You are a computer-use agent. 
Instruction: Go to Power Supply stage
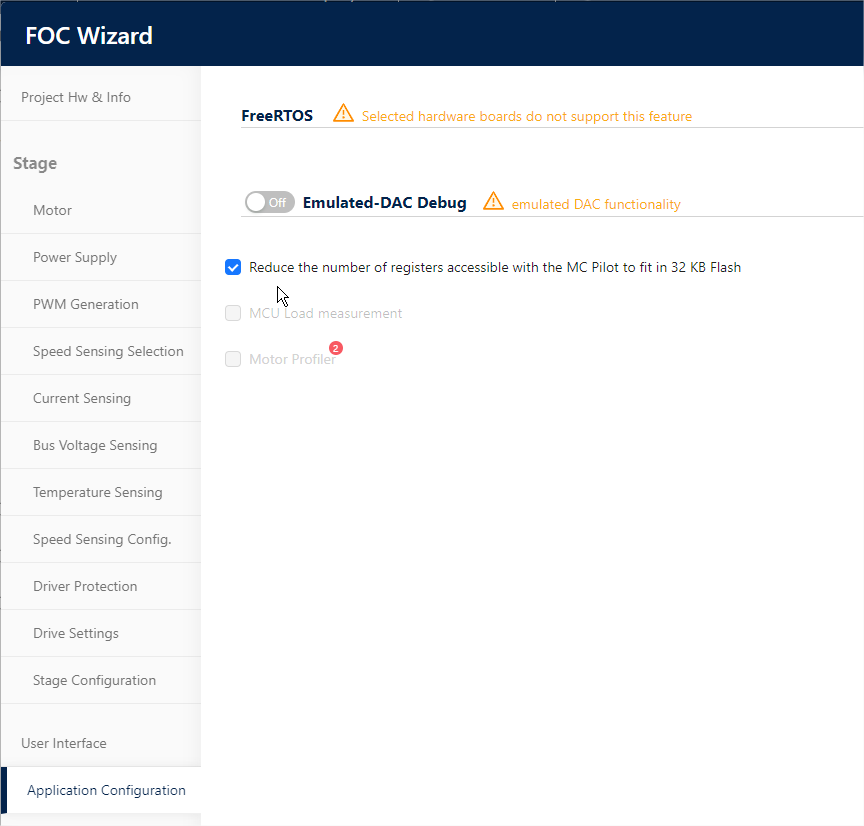[75, 257]
